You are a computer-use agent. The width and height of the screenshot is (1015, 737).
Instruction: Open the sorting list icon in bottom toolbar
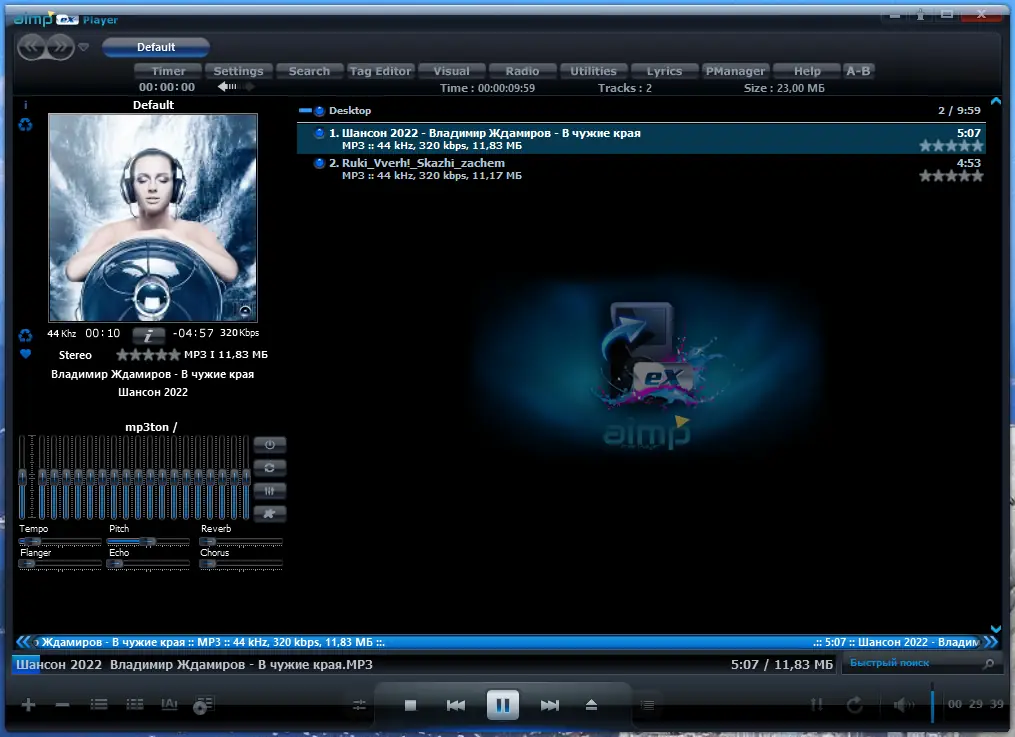[x=98, y=704]
